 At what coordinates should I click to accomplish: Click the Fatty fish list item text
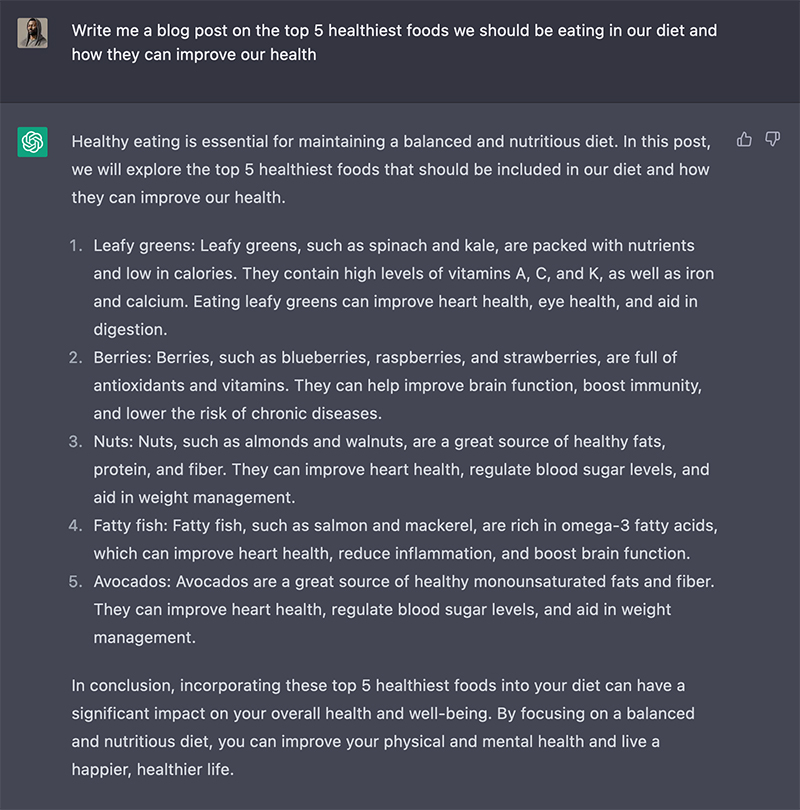405,539
